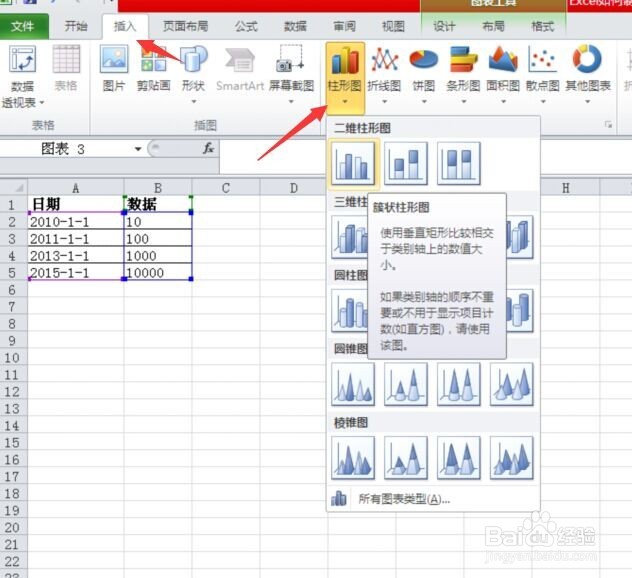This screenshot has width=632, height=578.
Task: Select cell with value 1000
Action: [x=158, y=256]
